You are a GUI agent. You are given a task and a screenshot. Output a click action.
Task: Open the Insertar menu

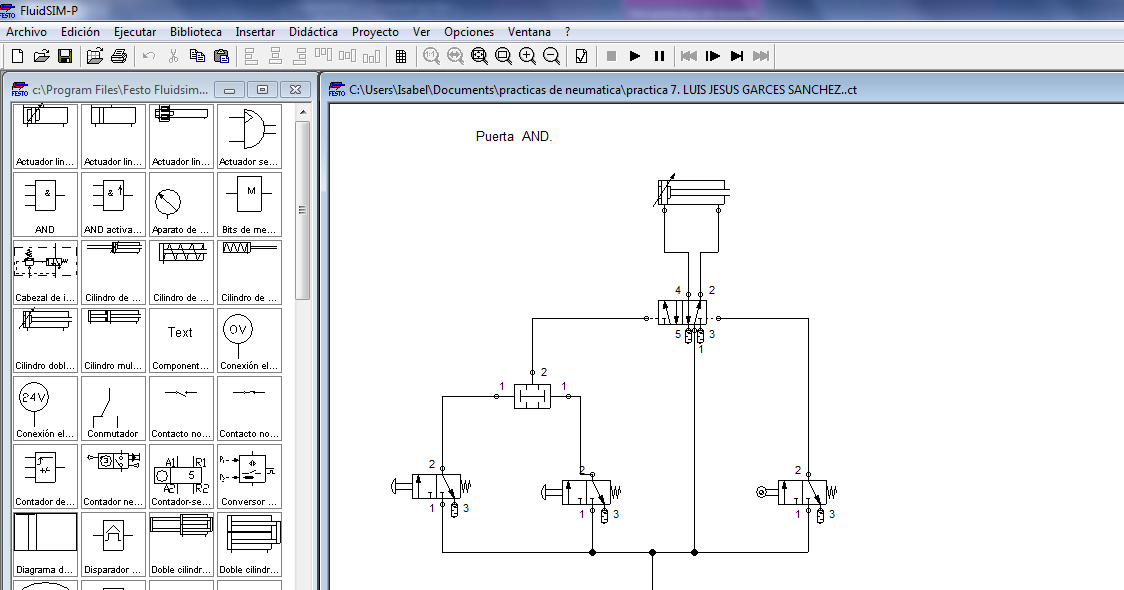click(x=255, y=32)
